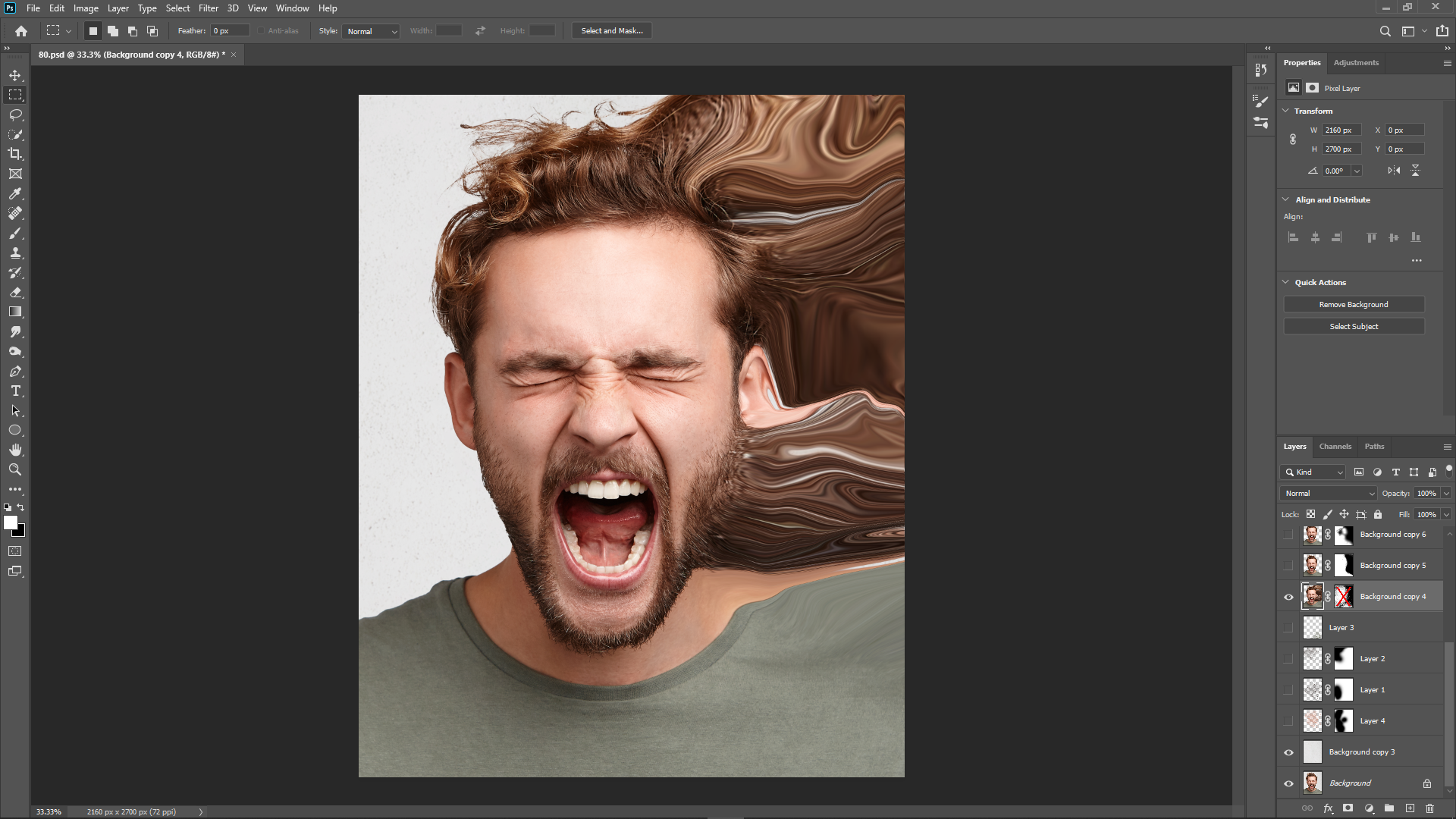Open the Kind filter dropdown
1456x819 pixels.
tap(1313, 472)
